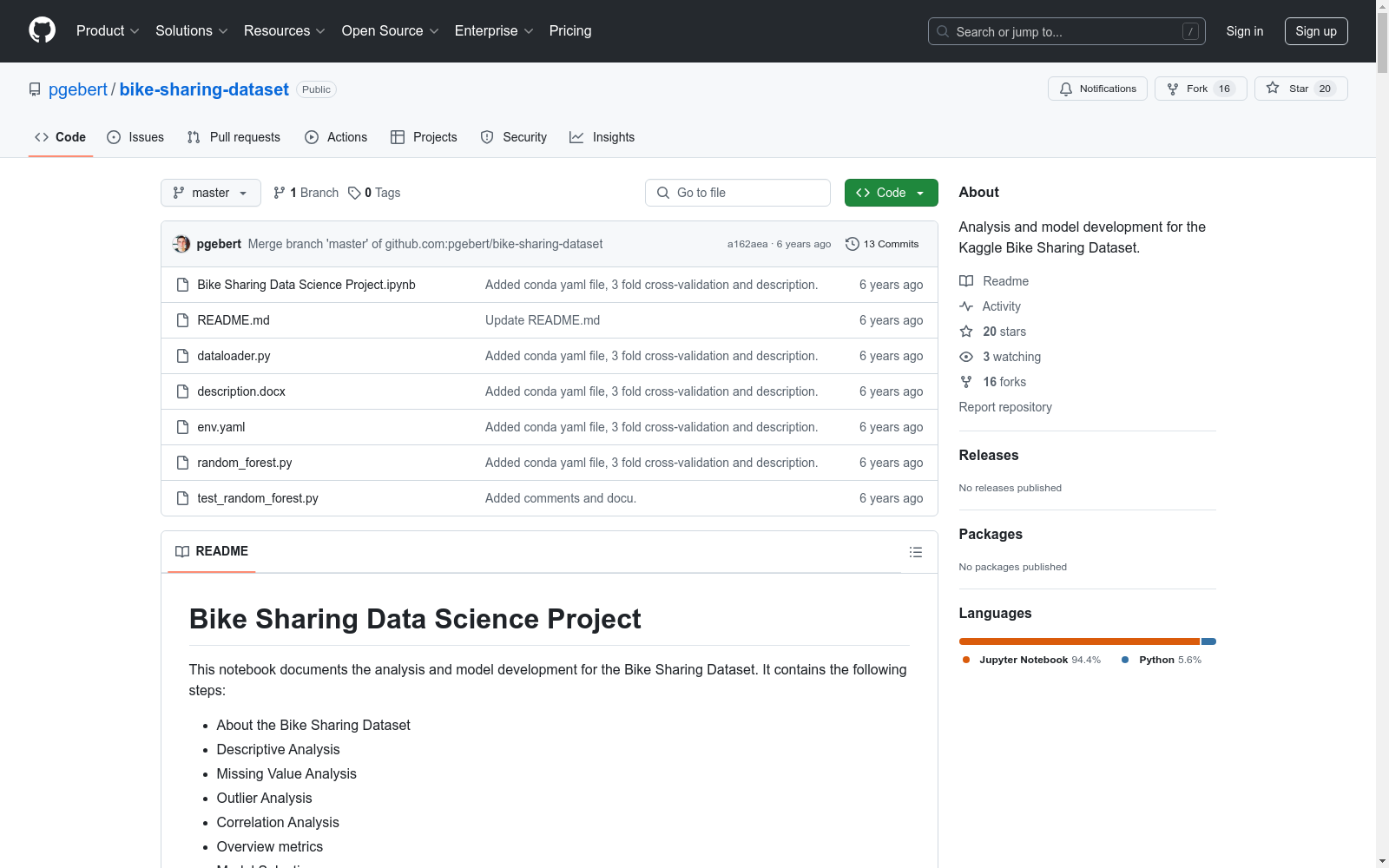1389x868 pixels.
Task: Open the Merge branch 'master' commit message
Action: click(x=425, y=244)
